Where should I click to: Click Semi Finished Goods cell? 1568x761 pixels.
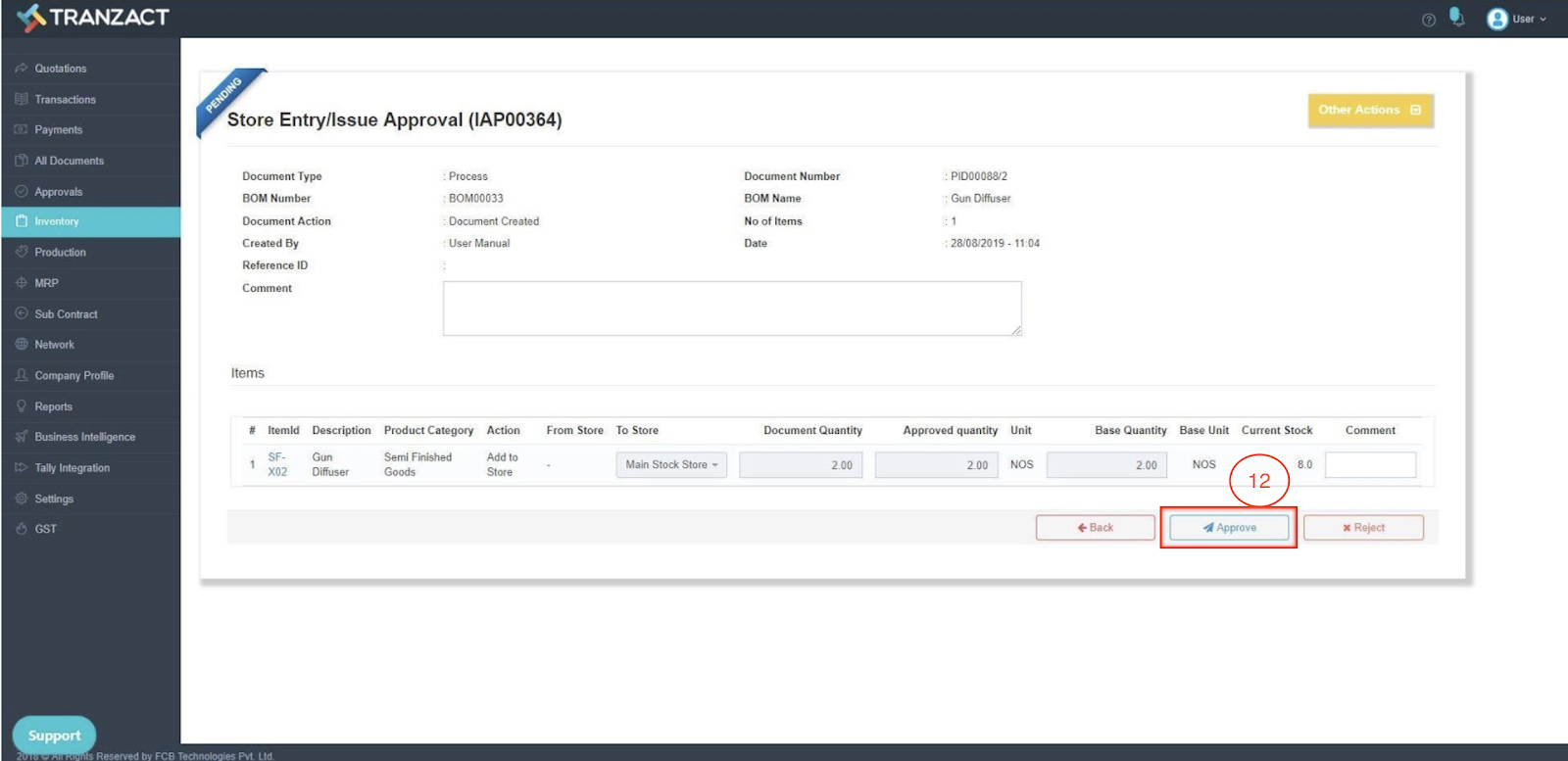[x=417, y=464]
